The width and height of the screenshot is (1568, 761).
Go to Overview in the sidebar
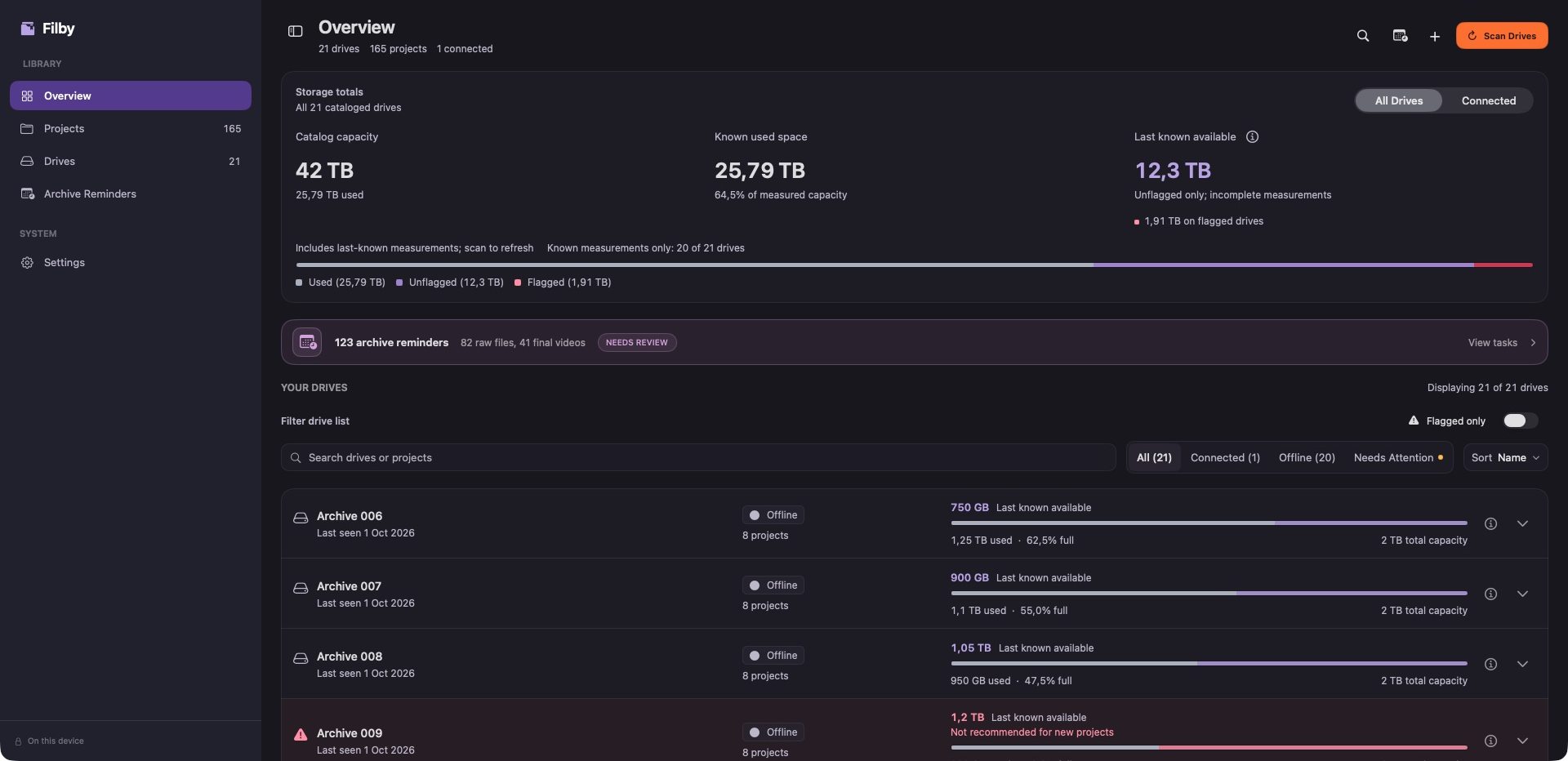pos(131,96)
